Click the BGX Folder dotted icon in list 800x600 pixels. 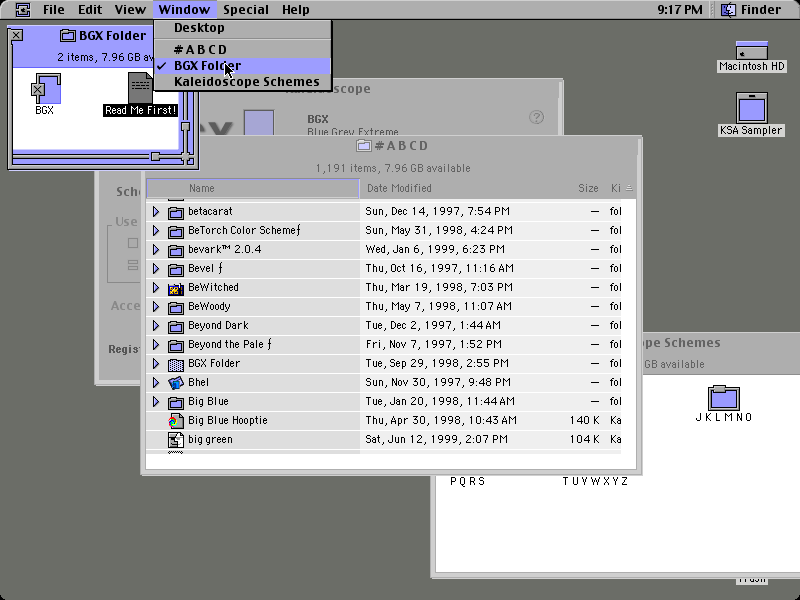176,364
